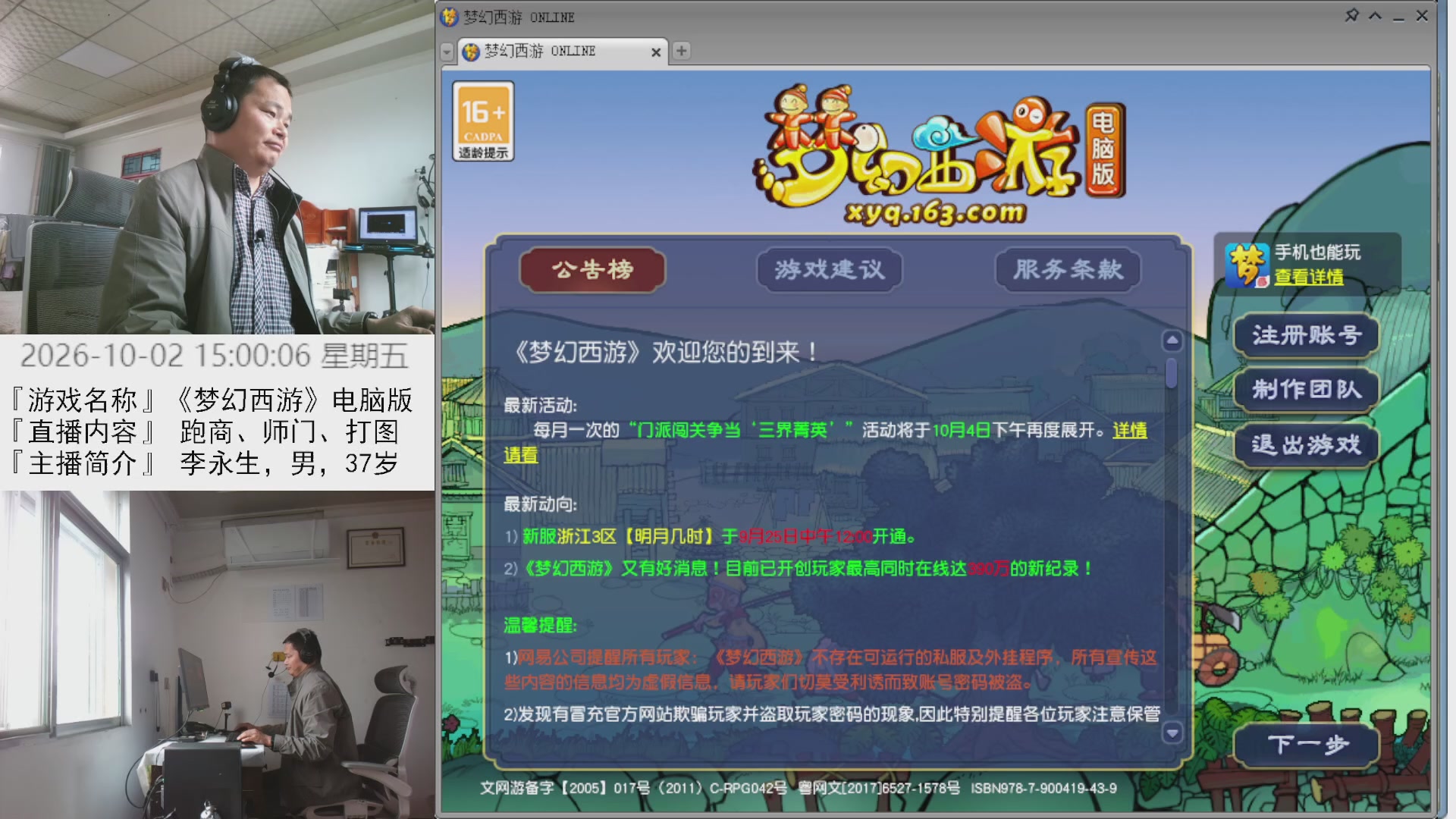Switch to the 服务条款 tab
Image resolution: width=1456 pixels, height=819 pixels.
point(1068,270)
